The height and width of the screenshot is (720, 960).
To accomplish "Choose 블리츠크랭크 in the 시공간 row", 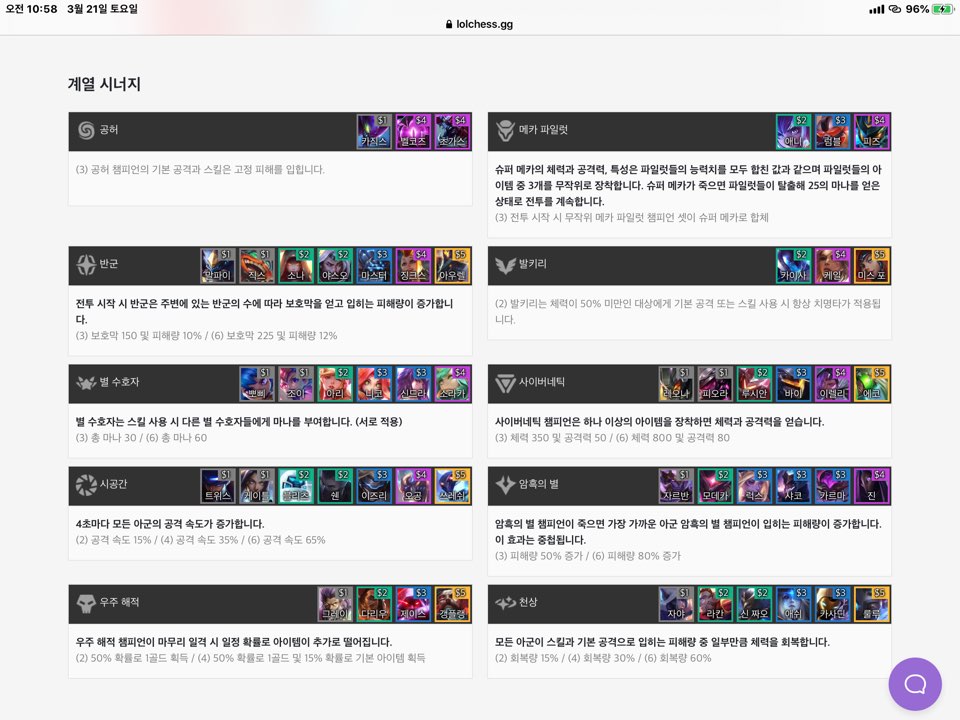I will 296,486.
